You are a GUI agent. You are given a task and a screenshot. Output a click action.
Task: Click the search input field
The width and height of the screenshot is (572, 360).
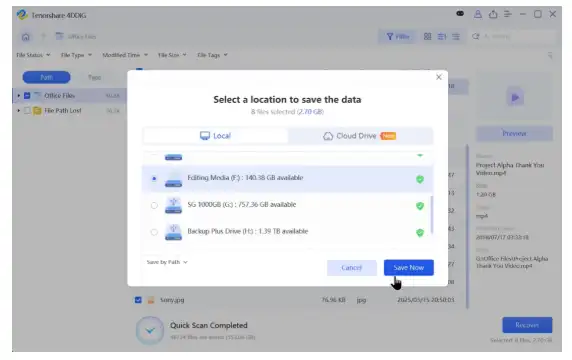[519, 36]
